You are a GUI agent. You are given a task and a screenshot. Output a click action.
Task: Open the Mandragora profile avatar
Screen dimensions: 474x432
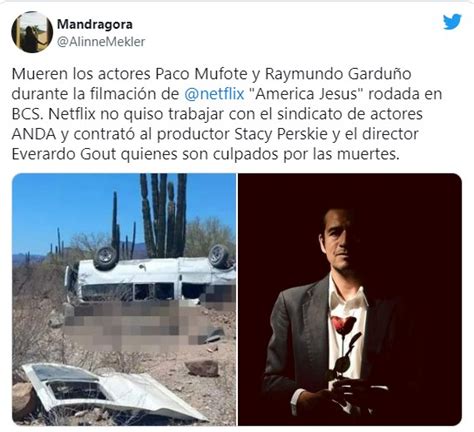coord(32,32)
